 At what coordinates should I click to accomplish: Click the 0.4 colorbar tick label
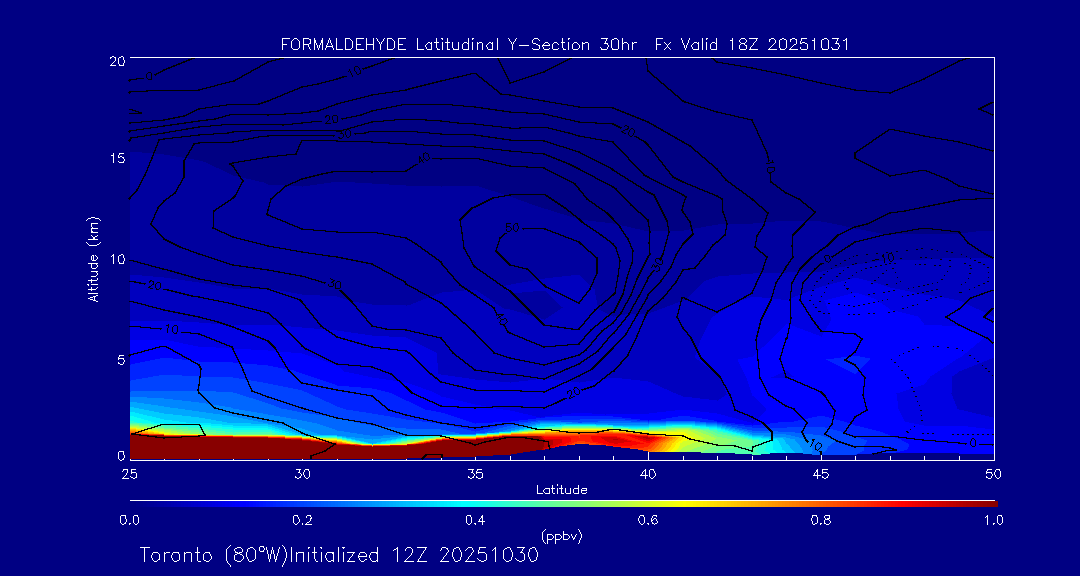[475, 520]
